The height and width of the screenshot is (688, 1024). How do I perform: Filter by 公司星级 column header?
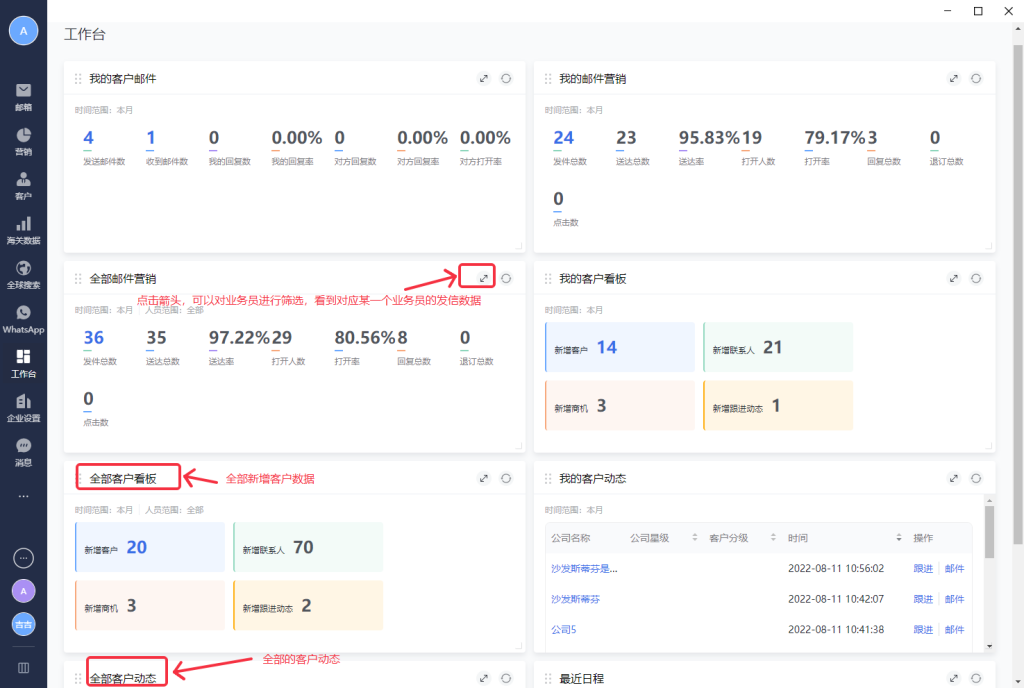695,538
